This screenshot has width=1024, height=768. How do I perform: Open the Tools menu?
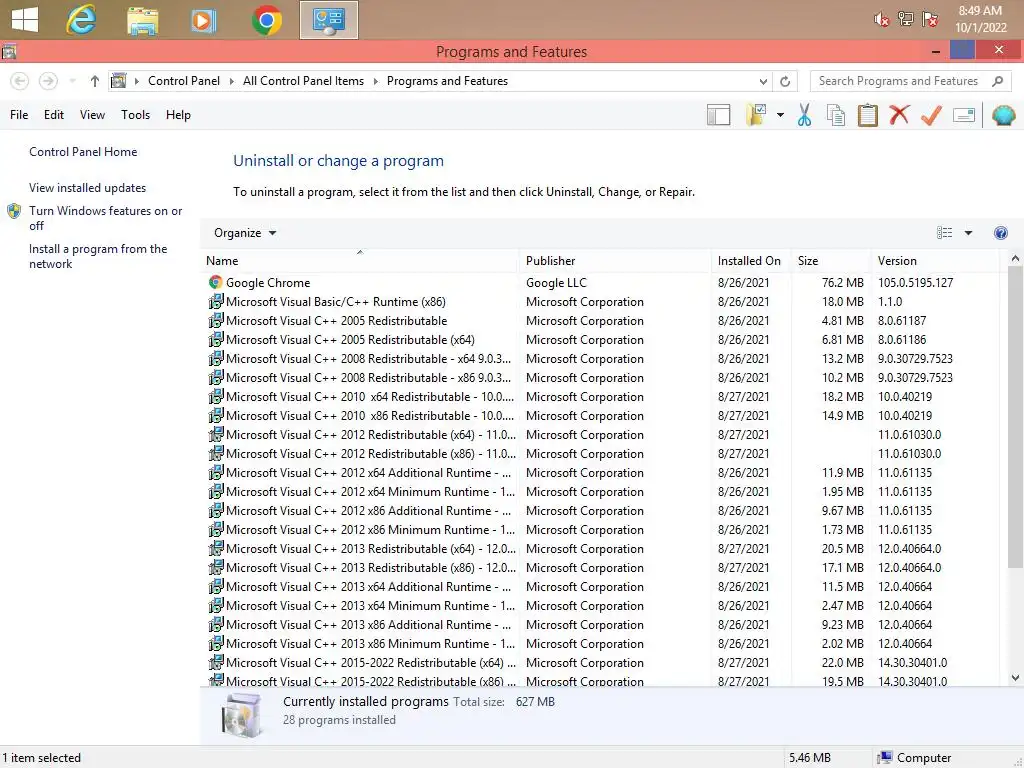[135, 115]
